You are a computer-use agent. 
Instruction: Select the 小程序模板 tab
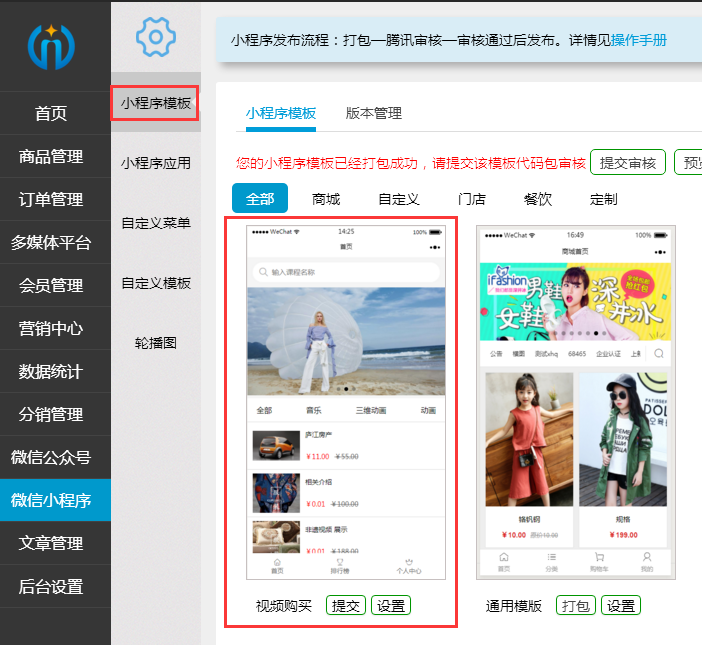tap(281, 113)
